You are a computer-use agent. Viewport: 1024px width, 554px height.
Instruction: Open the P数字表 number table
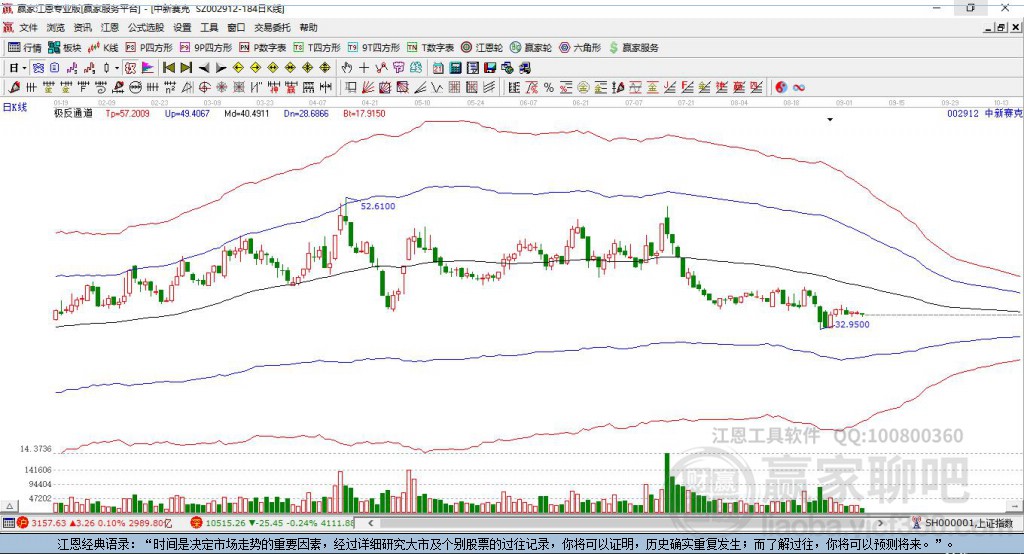[262, 48]
